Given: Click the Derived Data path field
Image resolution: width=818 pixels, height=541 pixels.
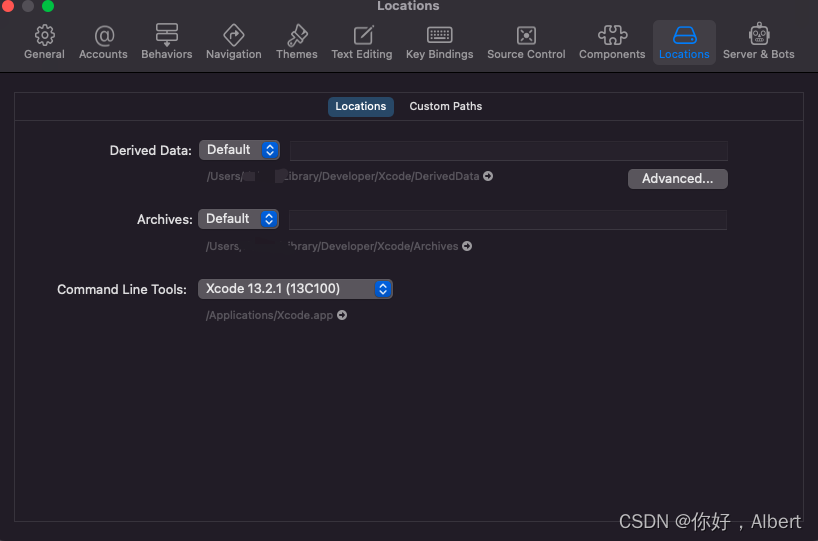Looking at the screenshot, I should (x=509, y=151).
